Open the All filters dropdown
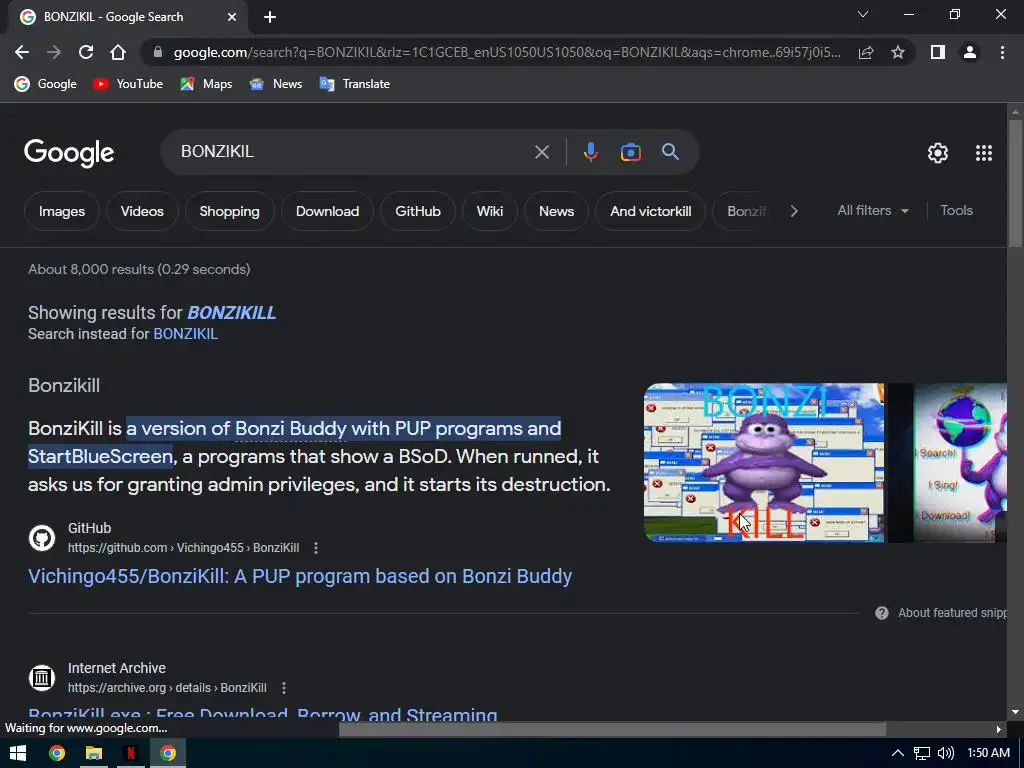This screenshot has width=1024, height=768. 873,210
